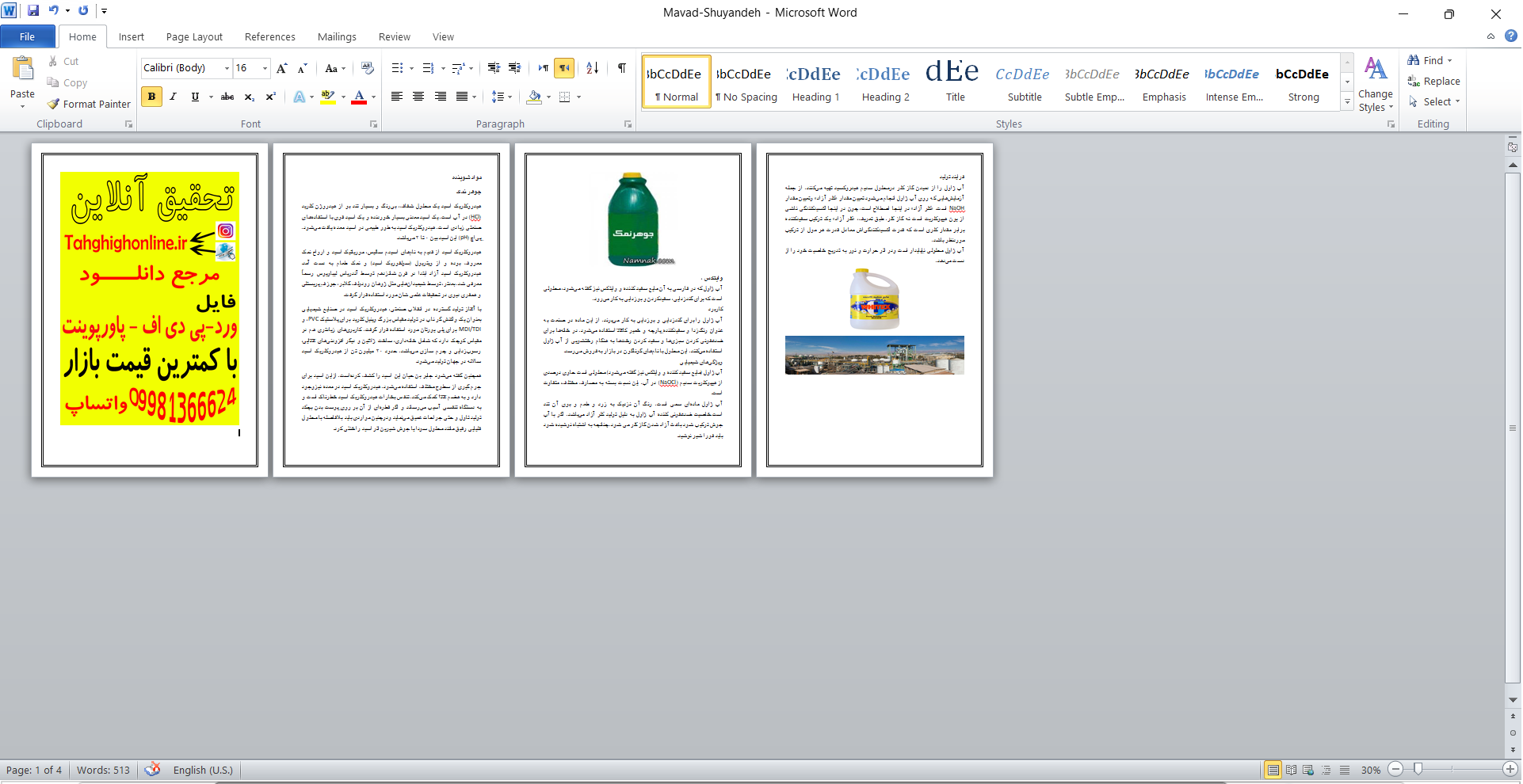This screenshot has height=784, width=1523.
Task: Switch to the Insert tab
Action: click(x=132, y=36)
